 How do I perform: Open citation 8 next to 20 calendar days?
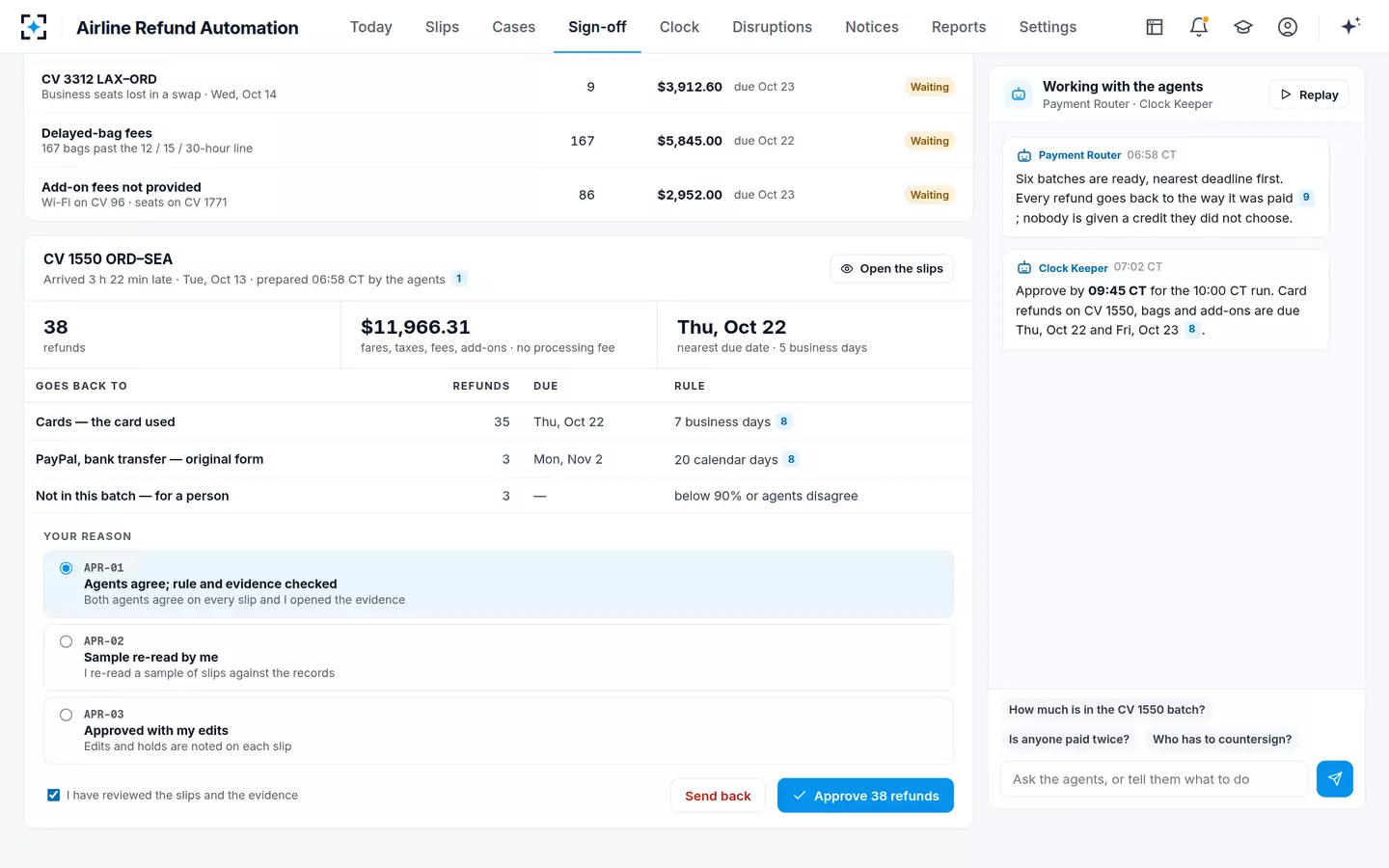tap(791, 459)
